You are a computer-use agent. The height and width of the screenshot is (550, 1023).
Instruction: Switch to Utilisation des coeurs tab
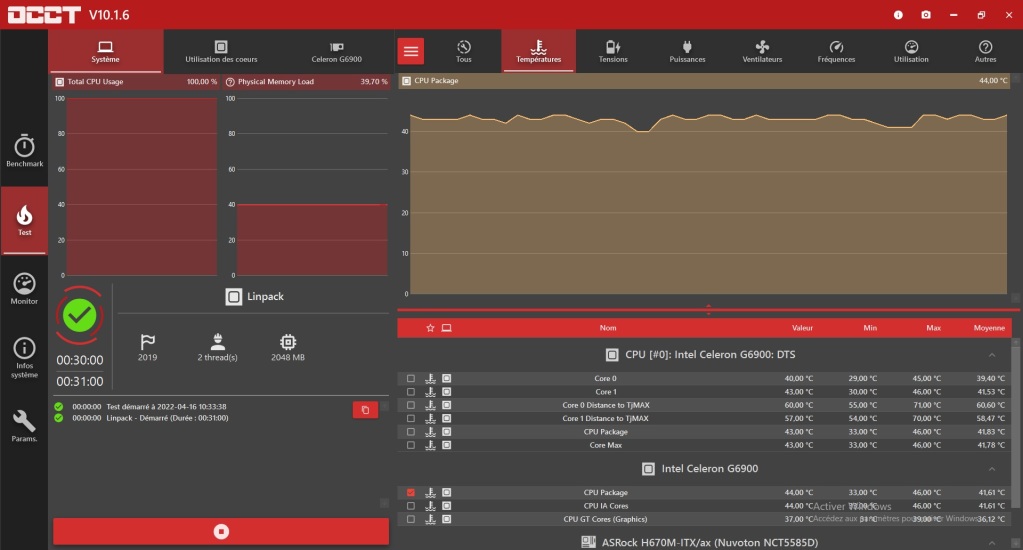click(x=221, y=51)
